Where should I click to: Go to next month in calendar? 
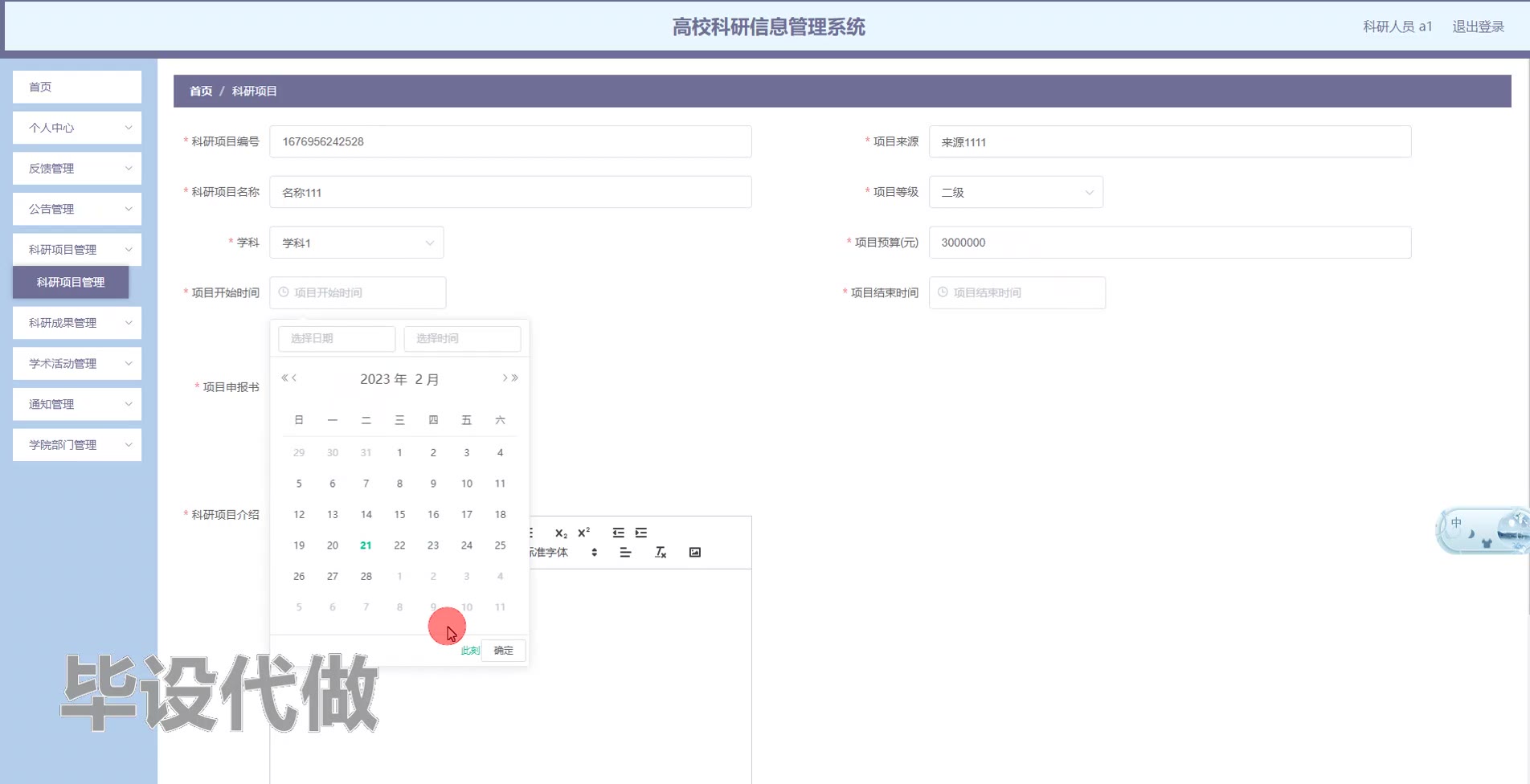coord(505,378)
